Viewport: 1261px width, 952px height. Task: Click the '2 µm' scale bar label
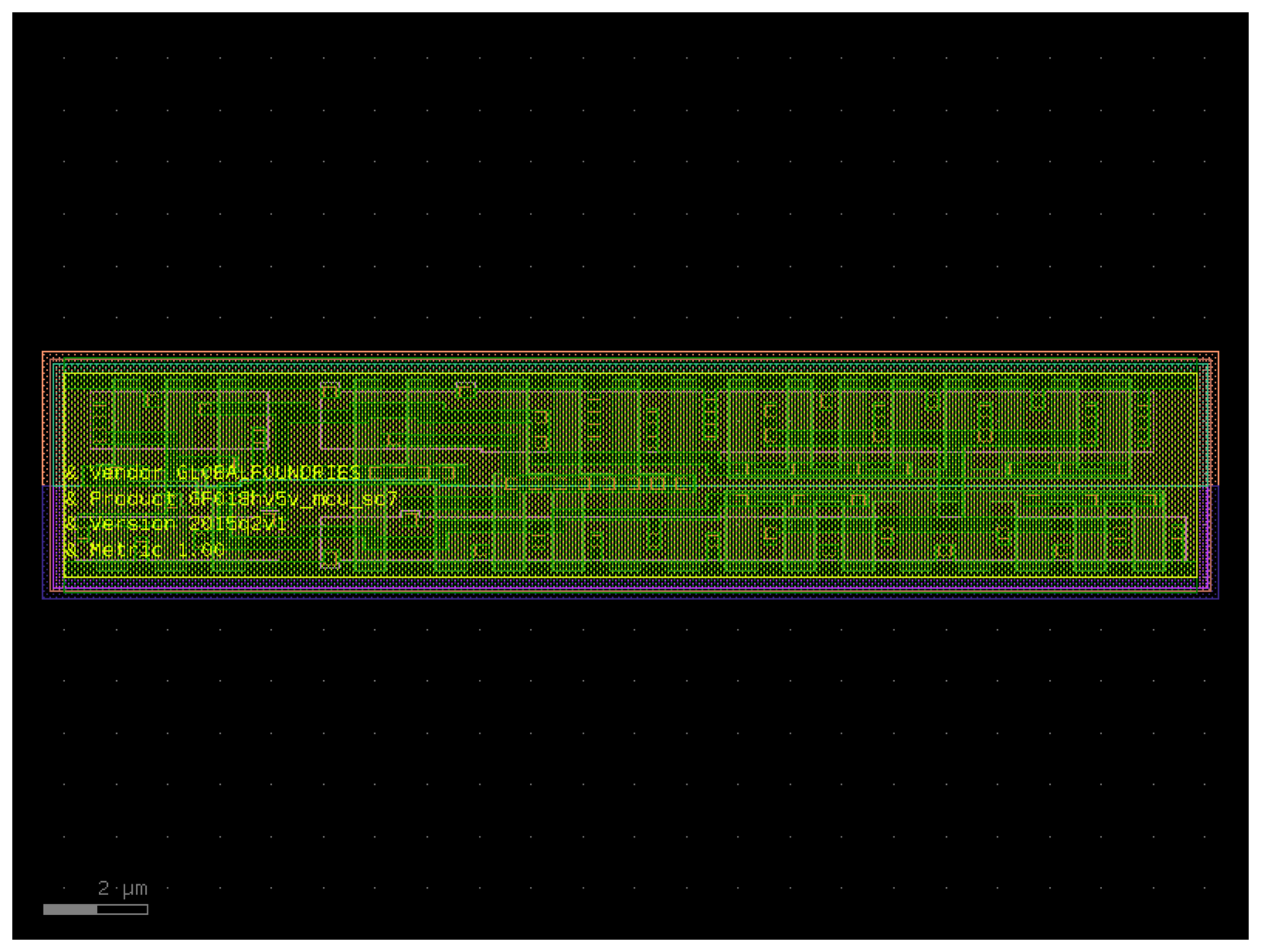pyautogui.click(x=122, y=888)
